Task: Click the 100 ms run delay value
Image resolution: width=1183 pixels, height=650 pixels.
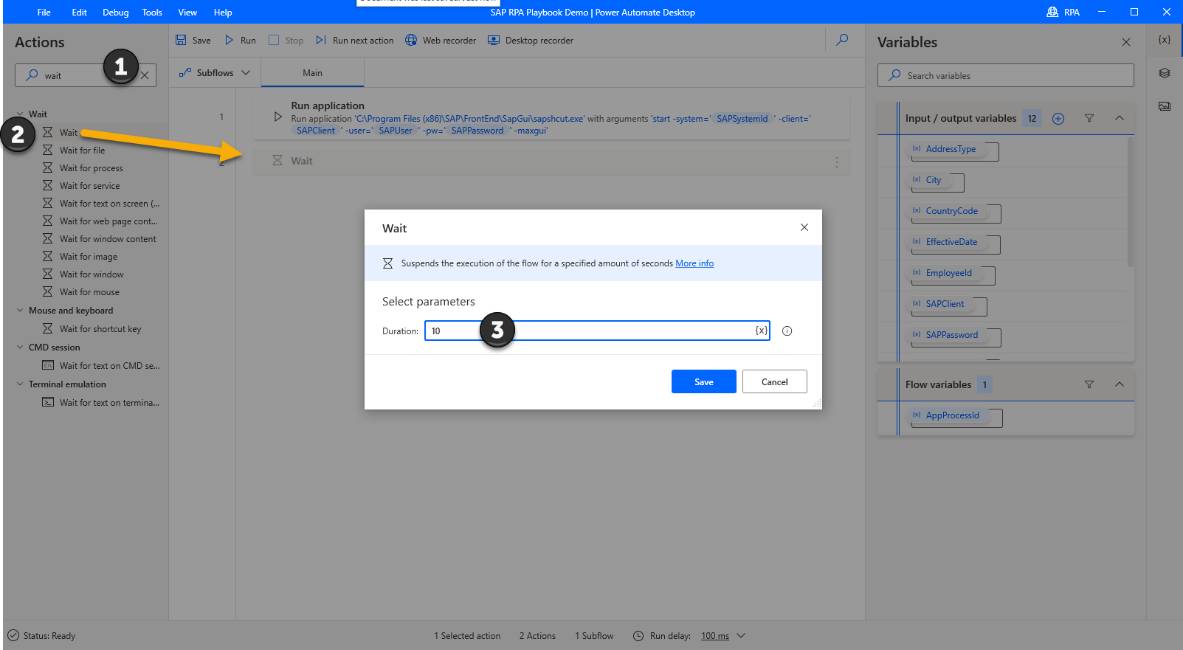Action: point(714,636)
